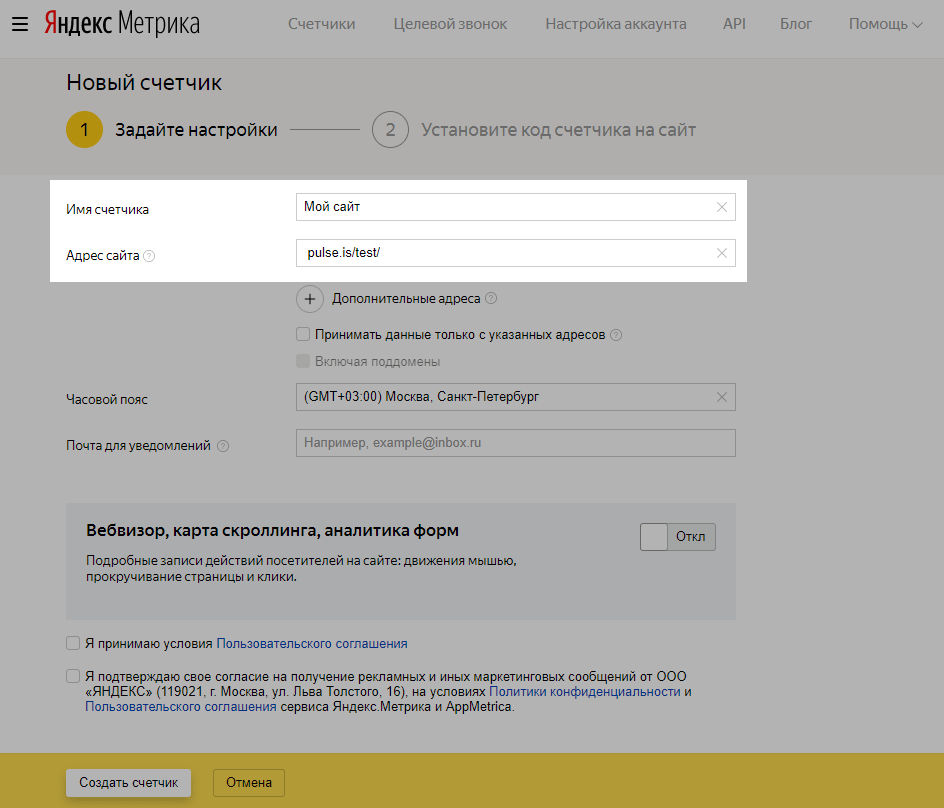
Task: Check the marketing messages consent checkbox
Action: pyautogui.click(x=73, y=675)
